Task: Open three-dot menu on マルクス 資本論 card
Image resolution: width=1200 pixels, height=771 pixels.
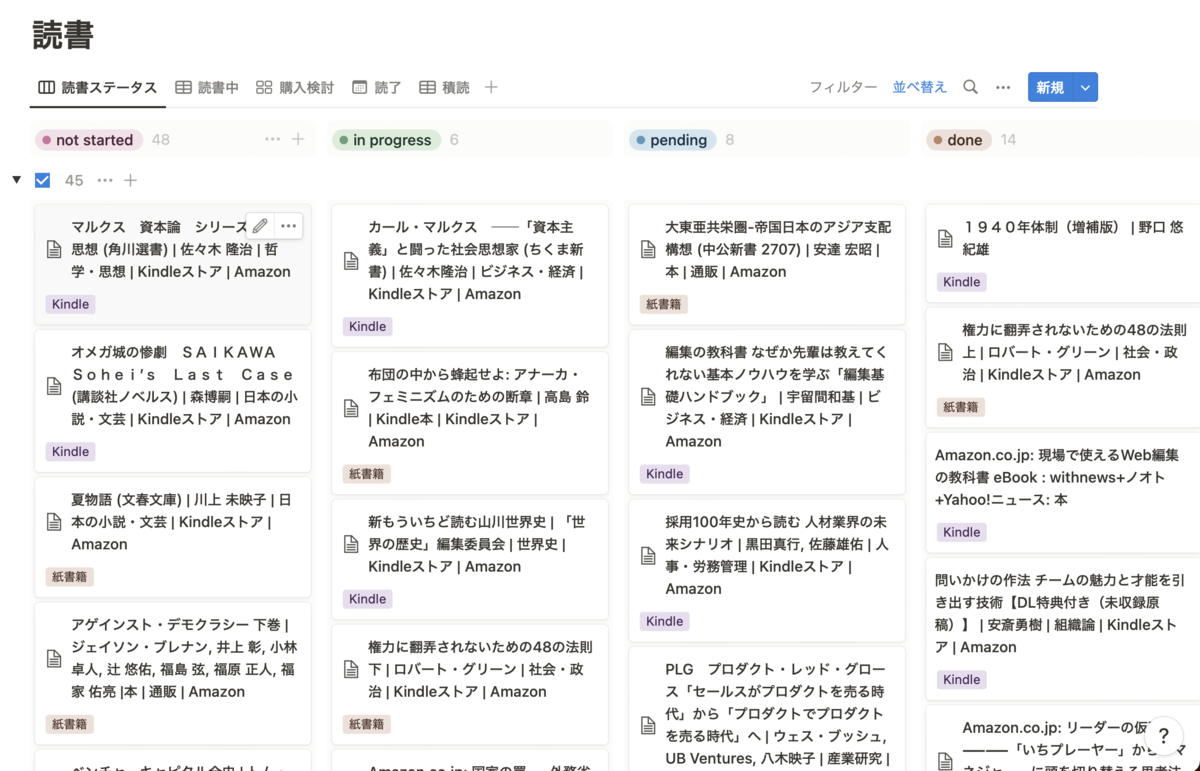Action: click(x=289, y=226)
